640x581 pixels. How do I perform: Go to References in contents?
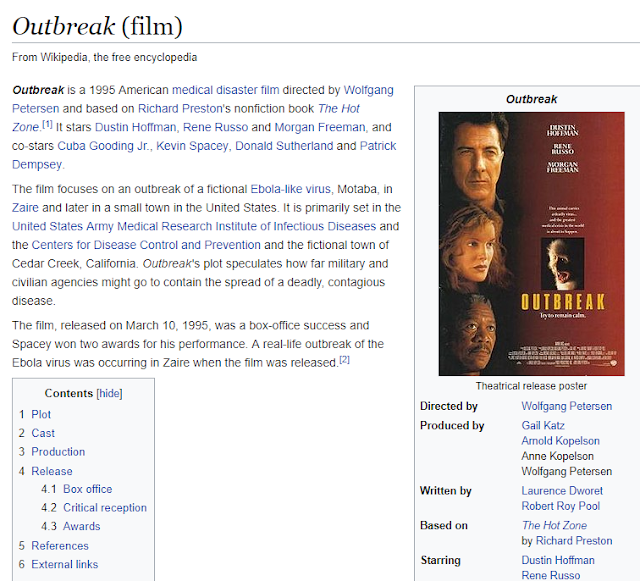coord(60,546)
